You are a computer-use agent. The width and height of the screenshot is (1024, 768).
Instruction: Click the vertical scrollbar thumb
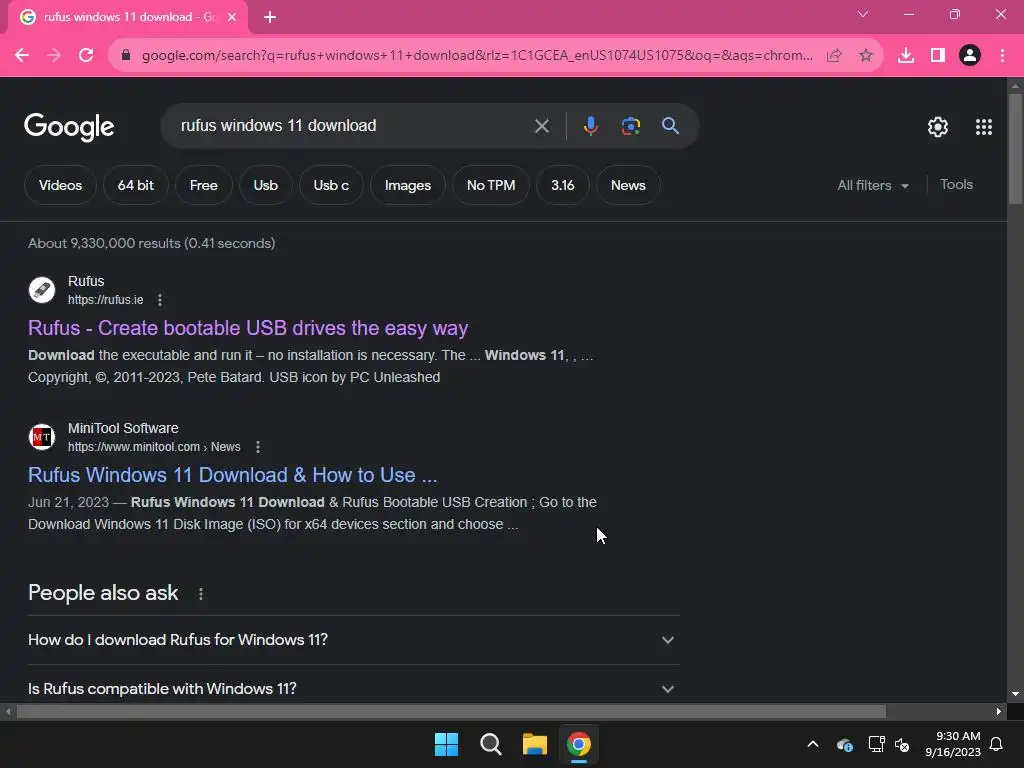(1015, 150)
